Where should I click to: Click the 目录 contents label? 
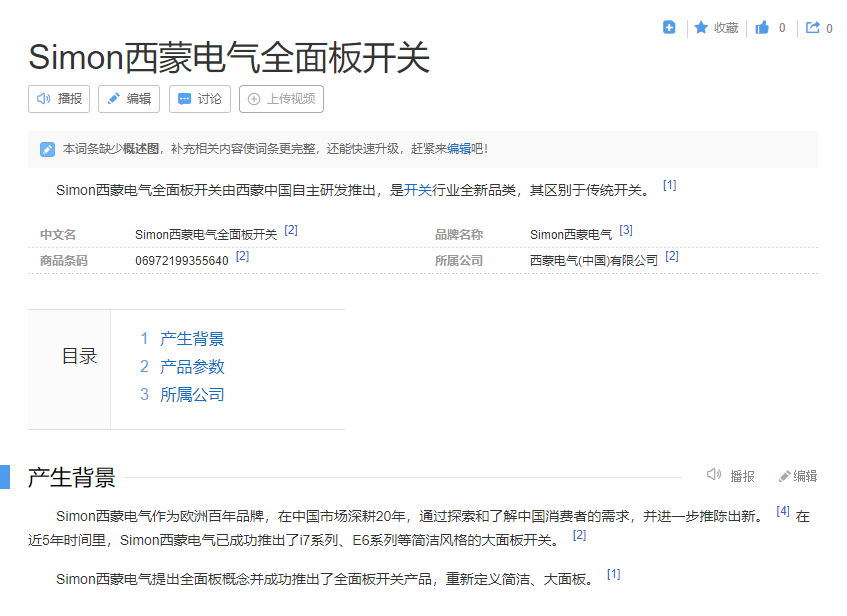click(x=79, y=356)
